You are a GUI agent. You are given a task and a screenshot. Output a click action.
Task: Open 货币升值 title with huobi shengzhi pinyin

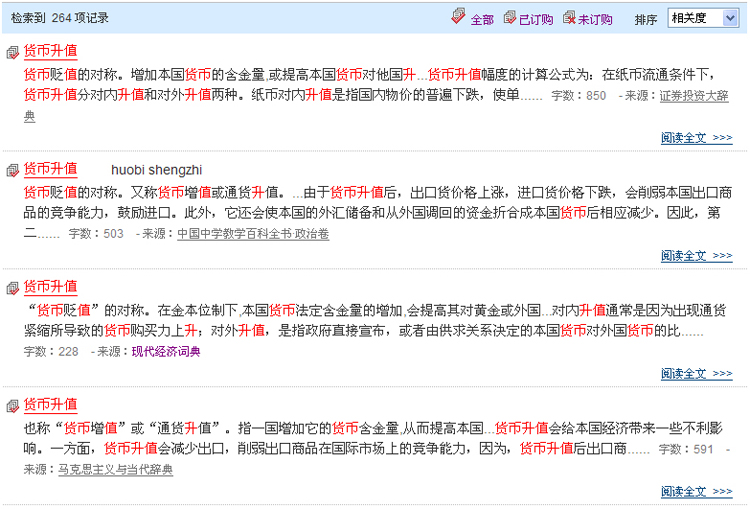tap(50, 168)
